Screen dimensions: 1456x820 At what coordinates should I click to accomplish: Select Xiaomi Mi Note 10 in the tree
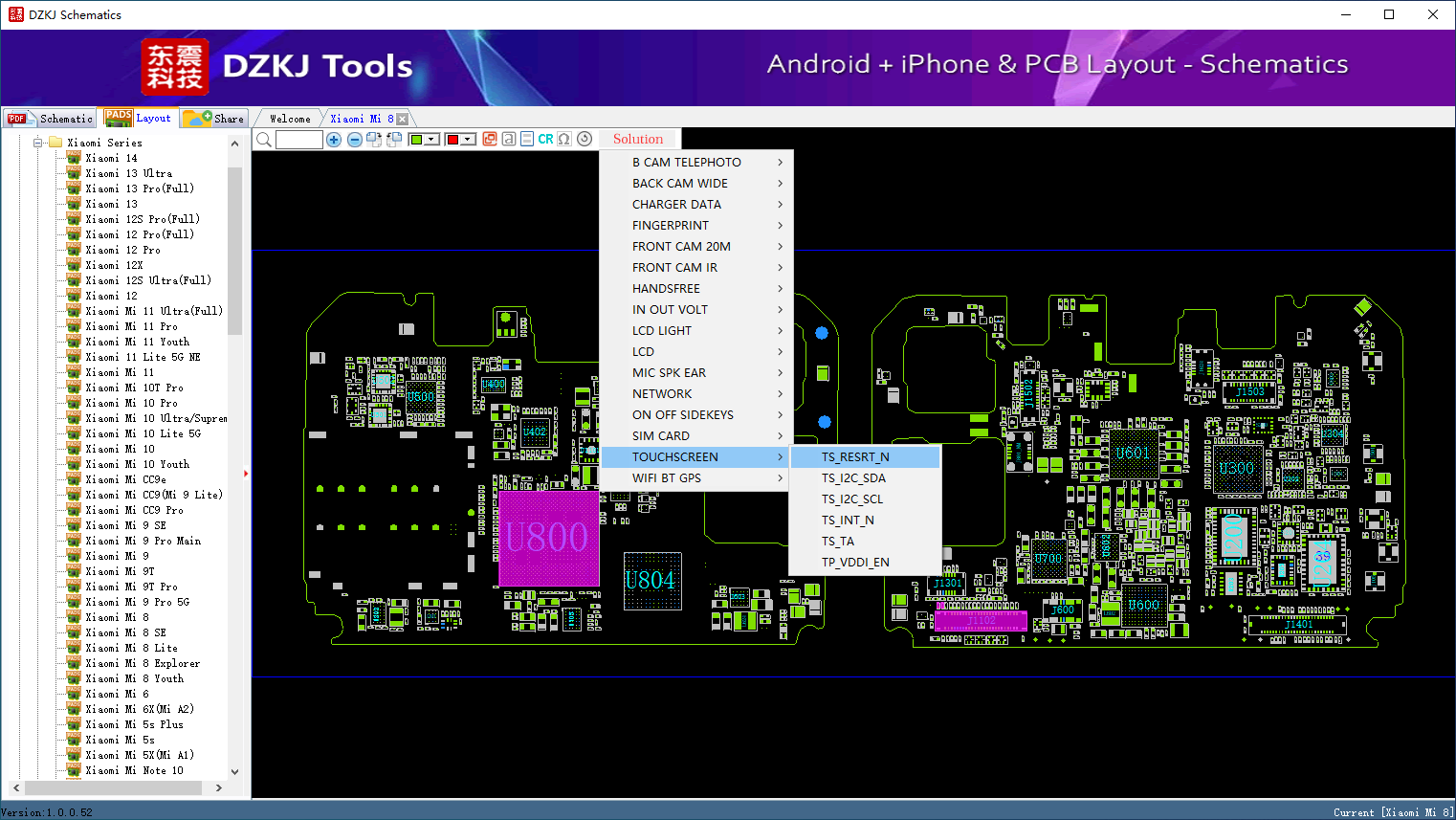click(134, 770)
